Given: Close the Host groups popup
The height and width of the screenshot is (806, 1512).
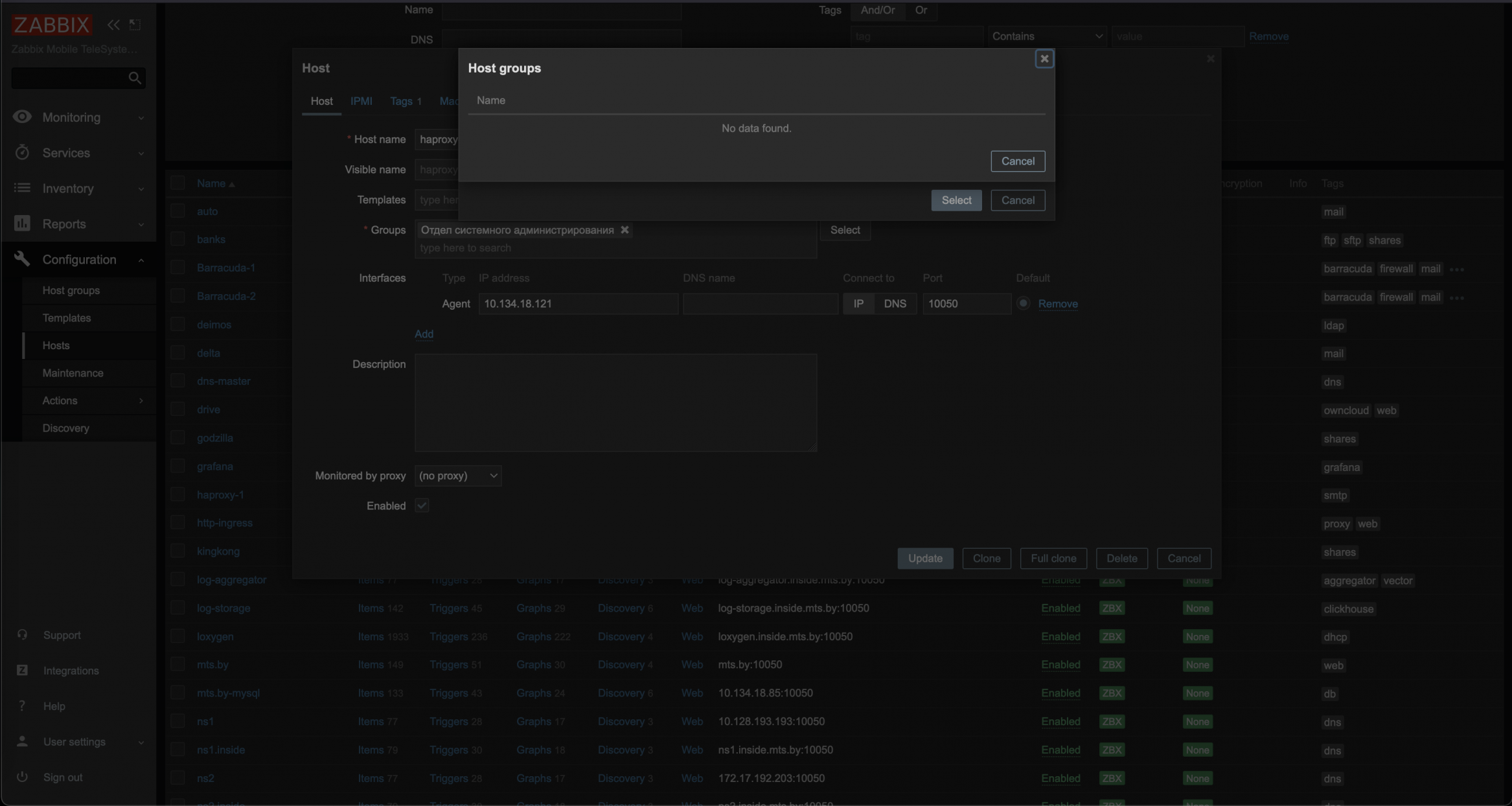Looking at the screenshot, I should click(x=1044, y=59).
